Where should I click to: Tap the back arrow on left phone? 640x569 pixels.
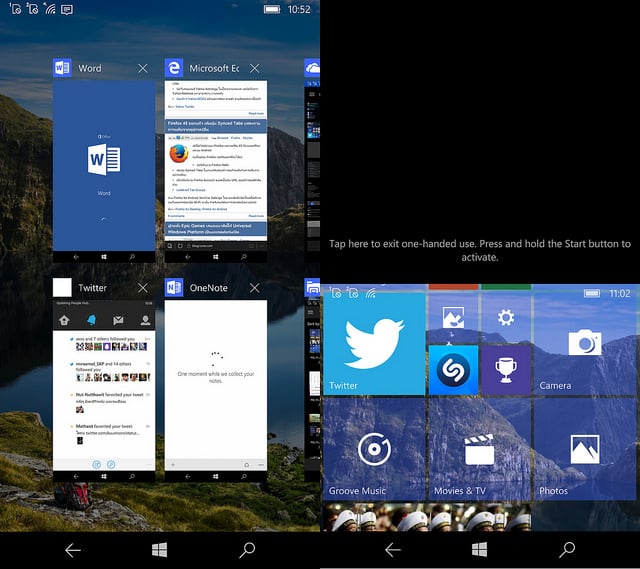[x=73, y=550]
